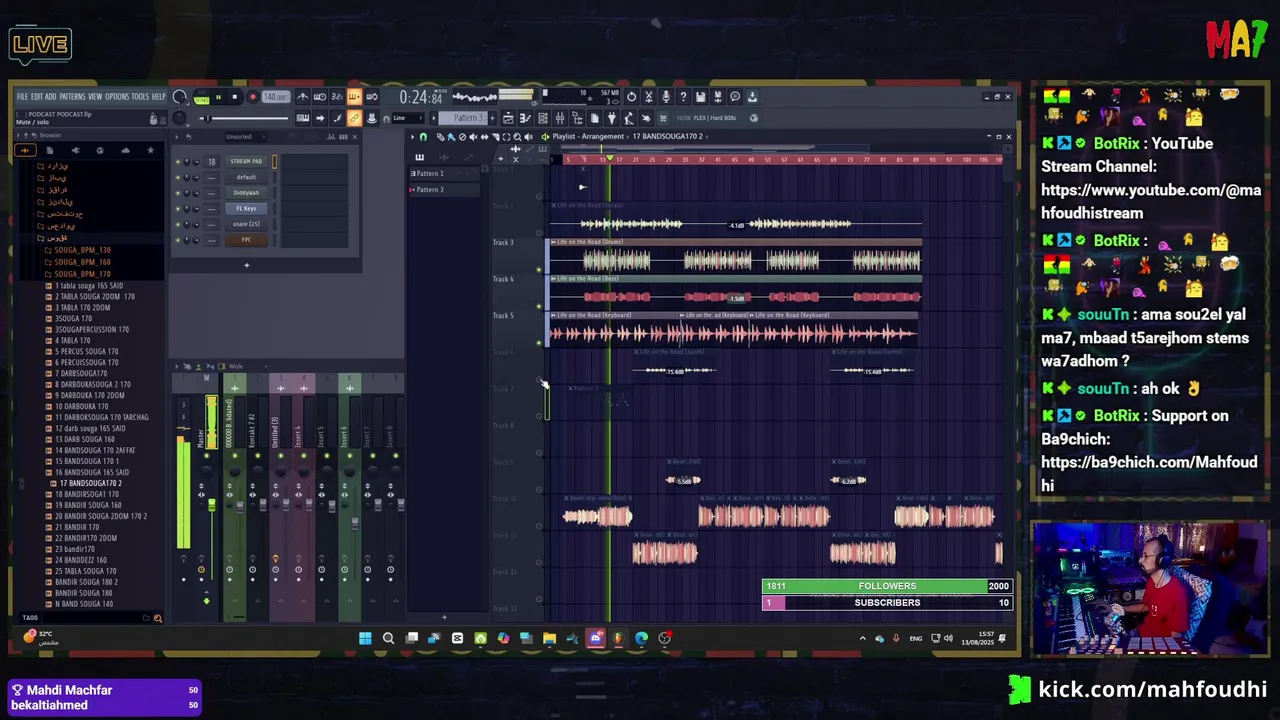1280x720 pixels.
Task: Select the FPC channel button
Action: click(x=246, y=240)
